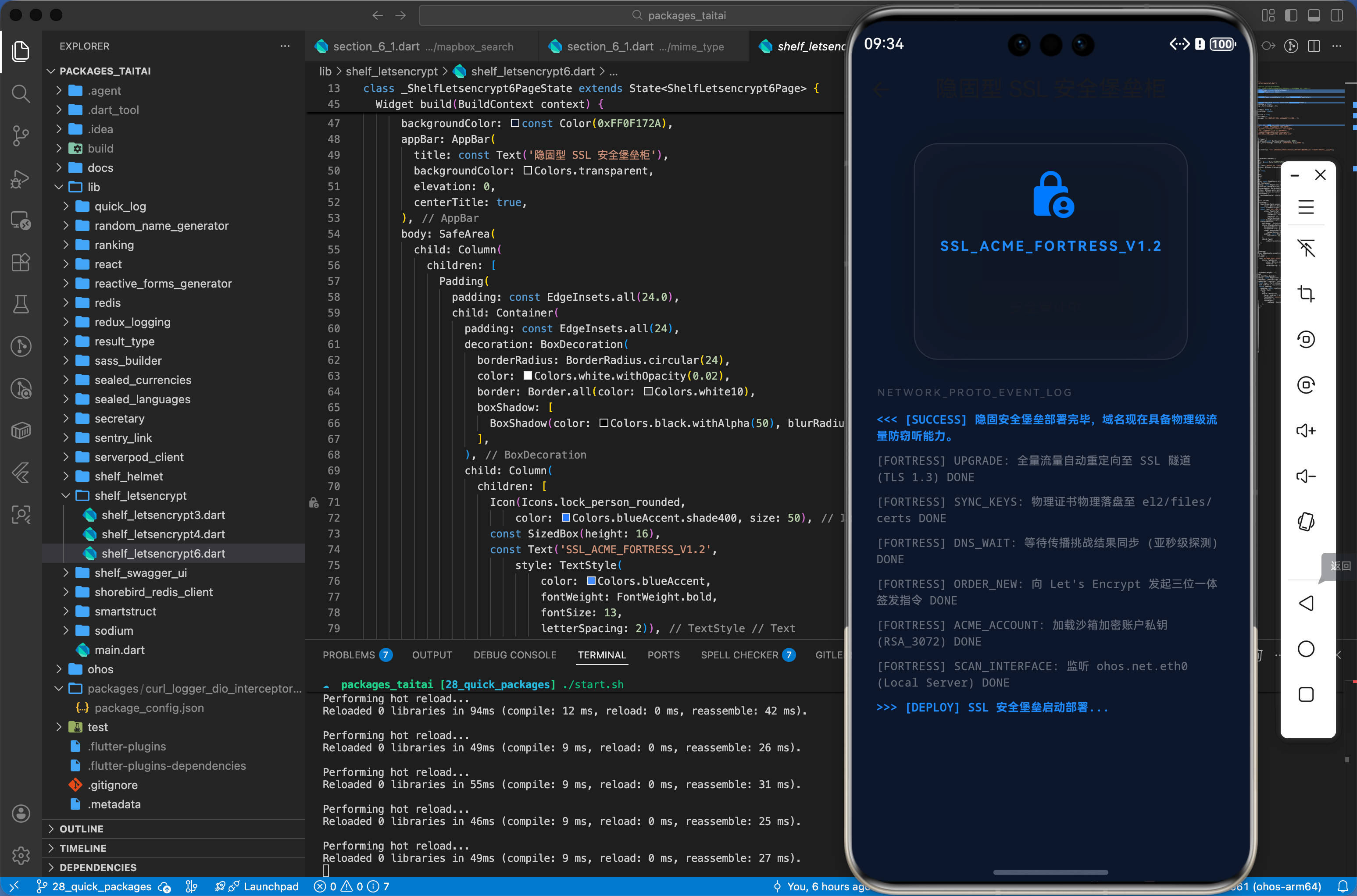Open Run and Debug view
The width and height of the screenshot is (1357, 896).
21,178
